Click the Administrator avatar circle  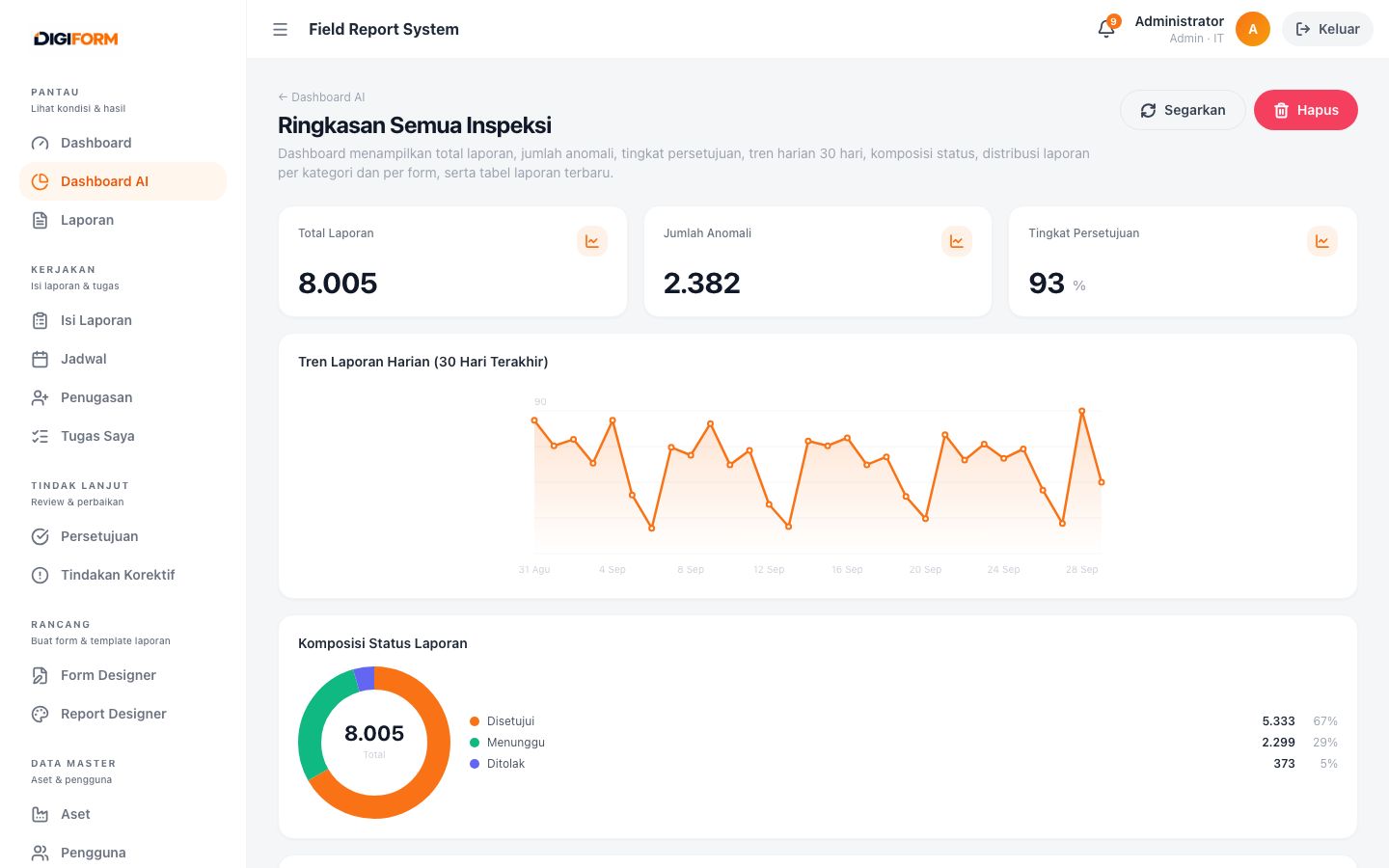[x=1253, y=29]
